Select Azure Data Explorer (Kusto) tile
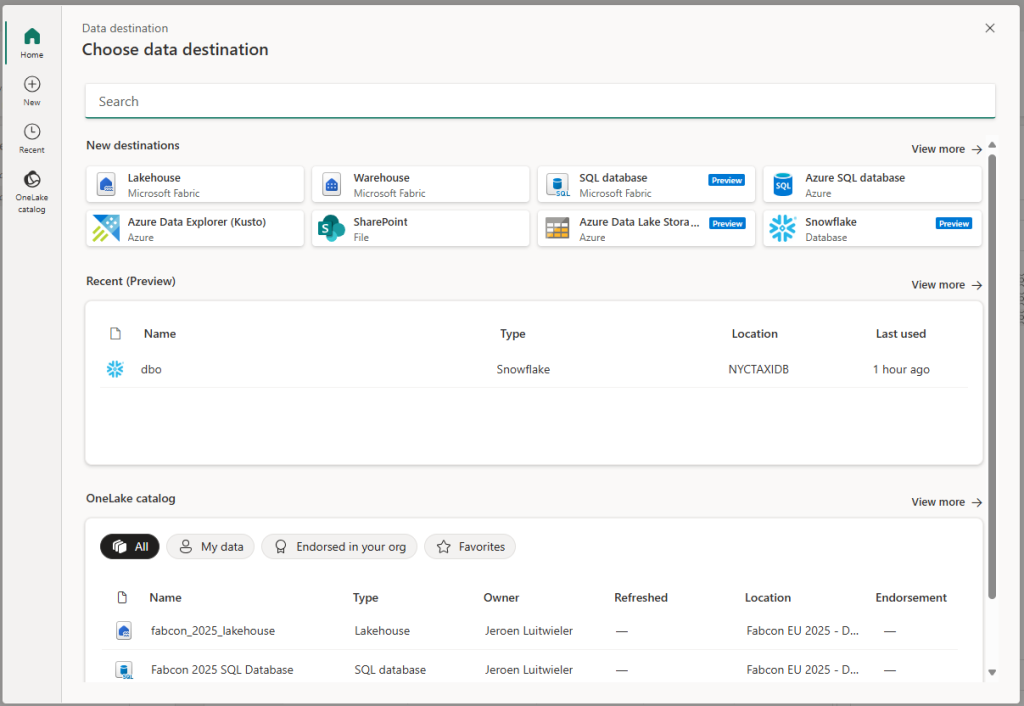 [x=195, y=229]
